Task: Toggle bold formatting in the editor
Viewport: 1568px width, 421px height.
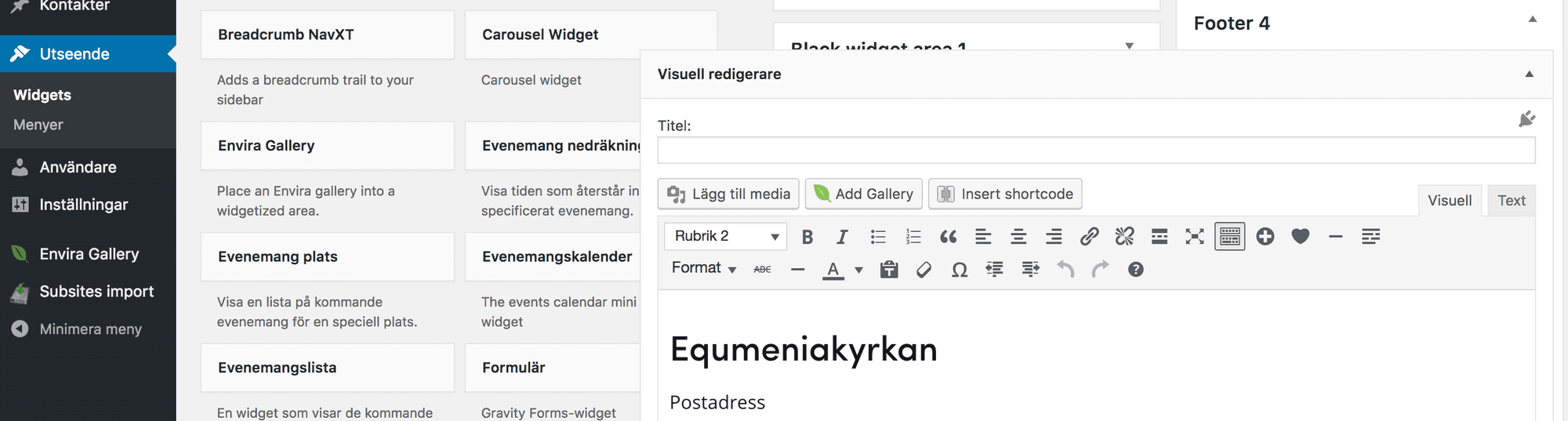Action: point(808,237)
